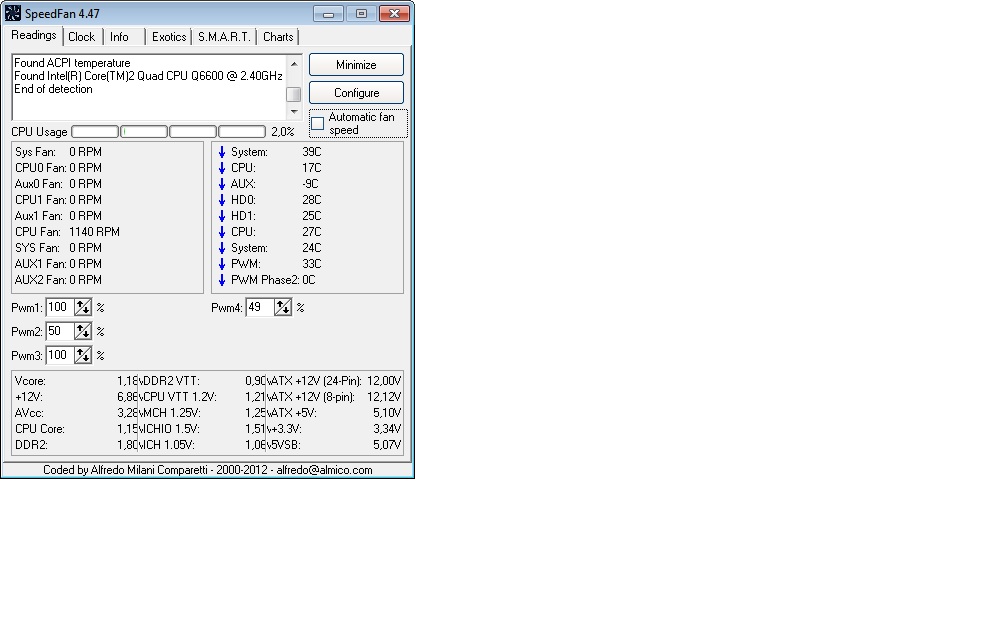The height and width of the screenshot is (630, 1008).
Task: Click the arrow icon beside HD0 28C
Action: coord(222,201)
